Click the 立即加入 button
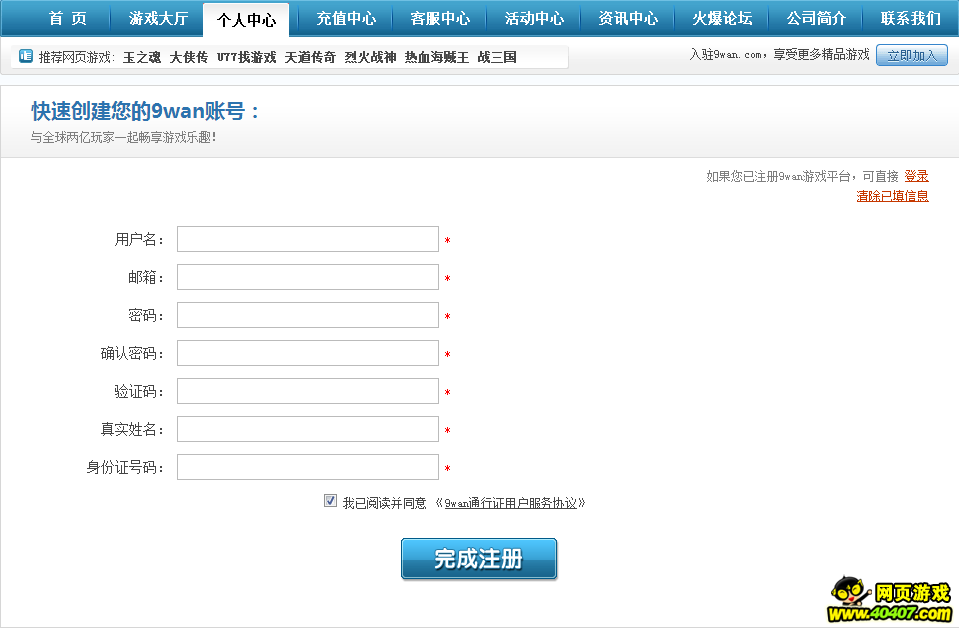 pyautogui.click(x=912, y=56)
